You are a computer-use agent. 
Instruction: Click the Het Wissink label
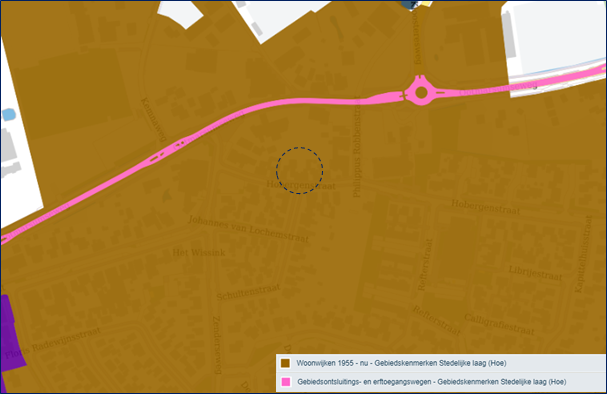click(x=199, y=253)
